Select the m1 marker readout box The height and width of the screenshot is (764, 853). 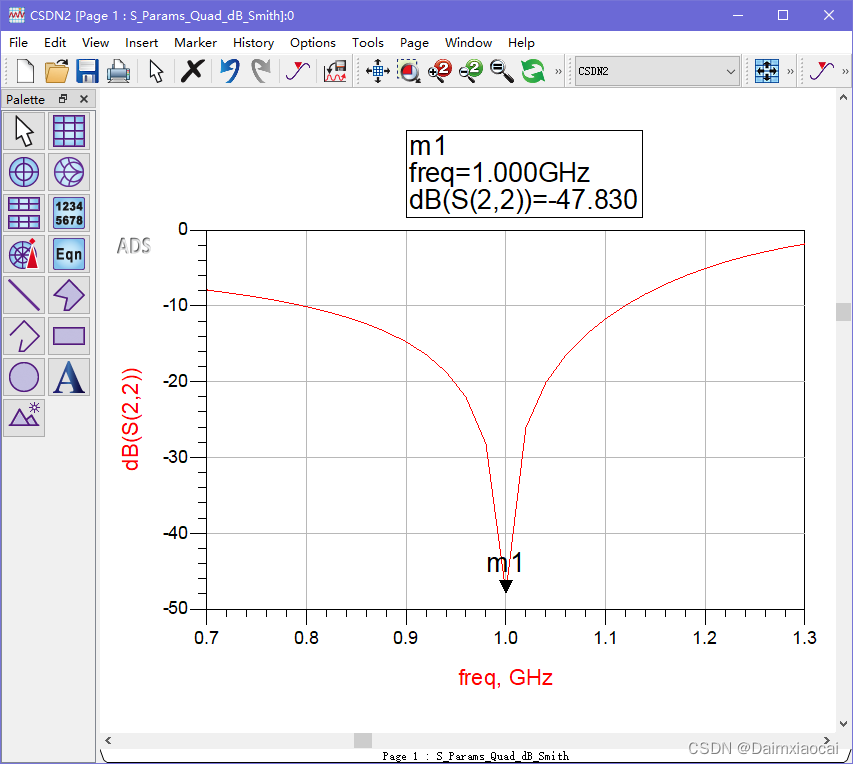524,174
